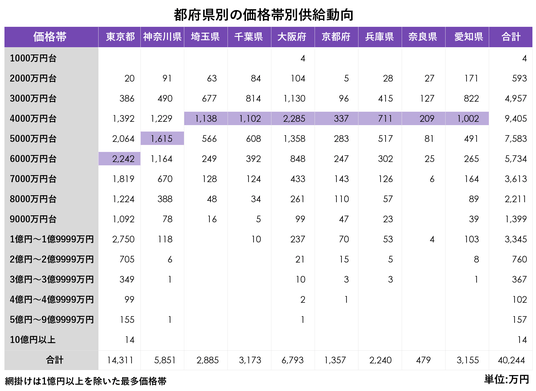Image resolution: width=536 pixels, height=391 pixels.
Task: Click the Tokyo total 14,311 cell
Action: click(120, 360)
